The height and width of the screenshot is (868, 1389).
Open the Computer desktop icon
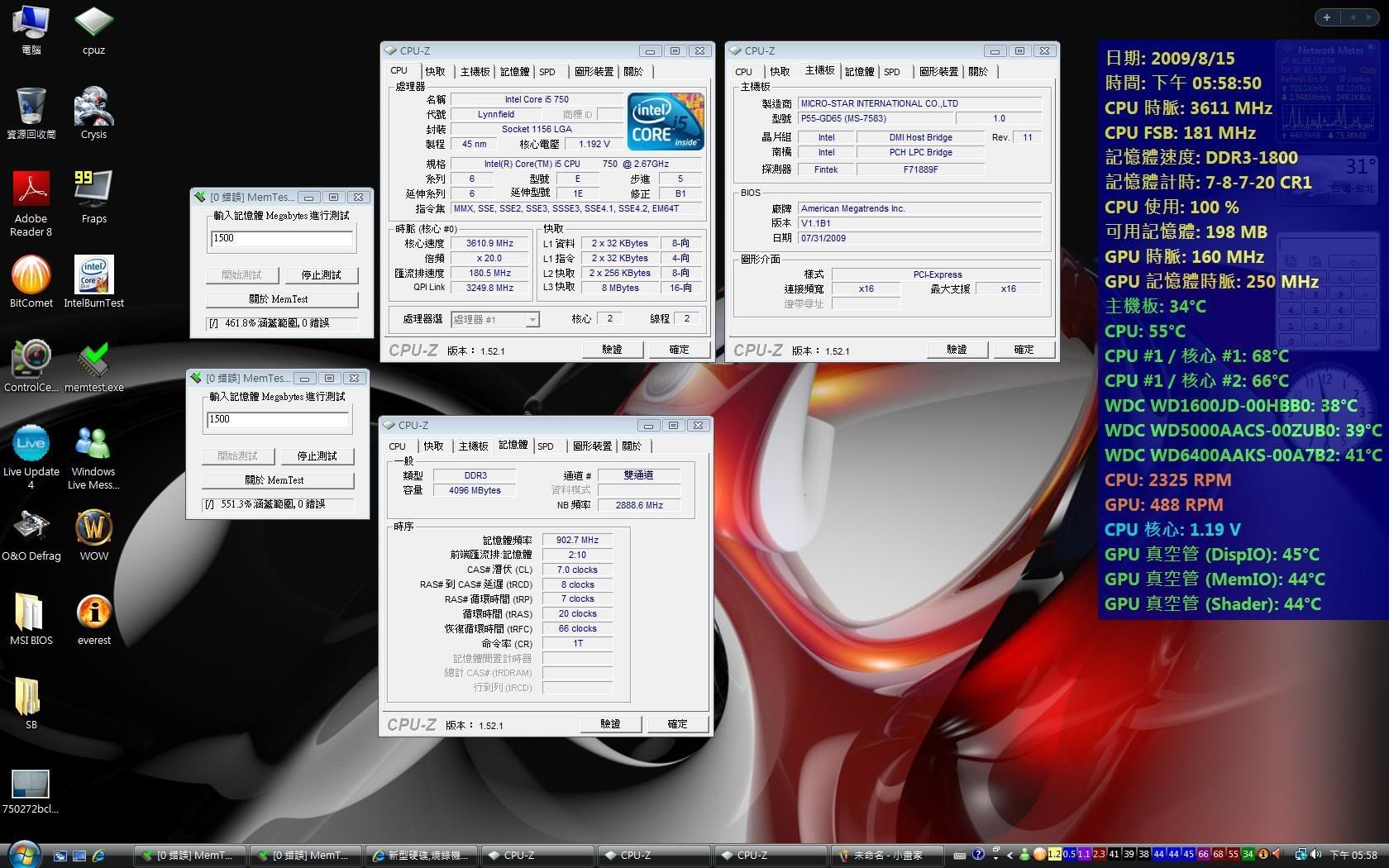pyautogui.click(x=31, y=30)
